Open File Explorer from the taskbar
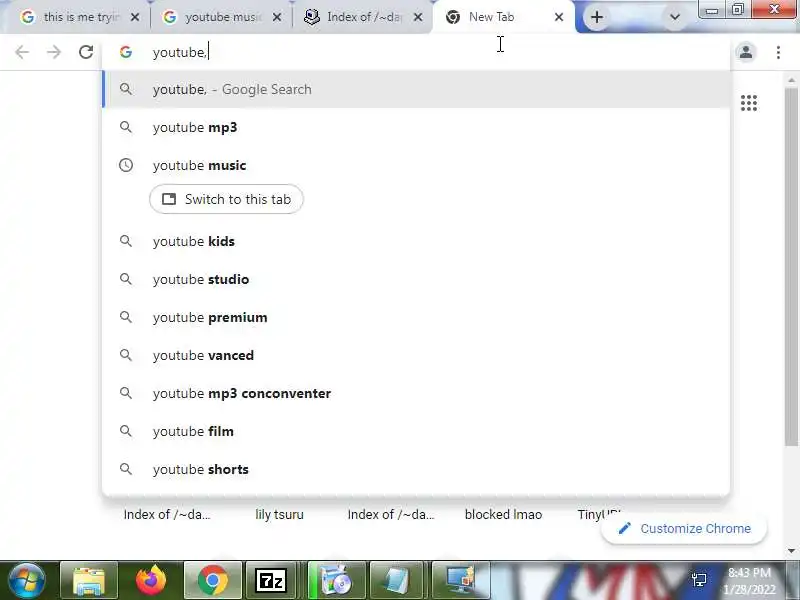Screen dimensions: 800x600 (x=89, y=581)
